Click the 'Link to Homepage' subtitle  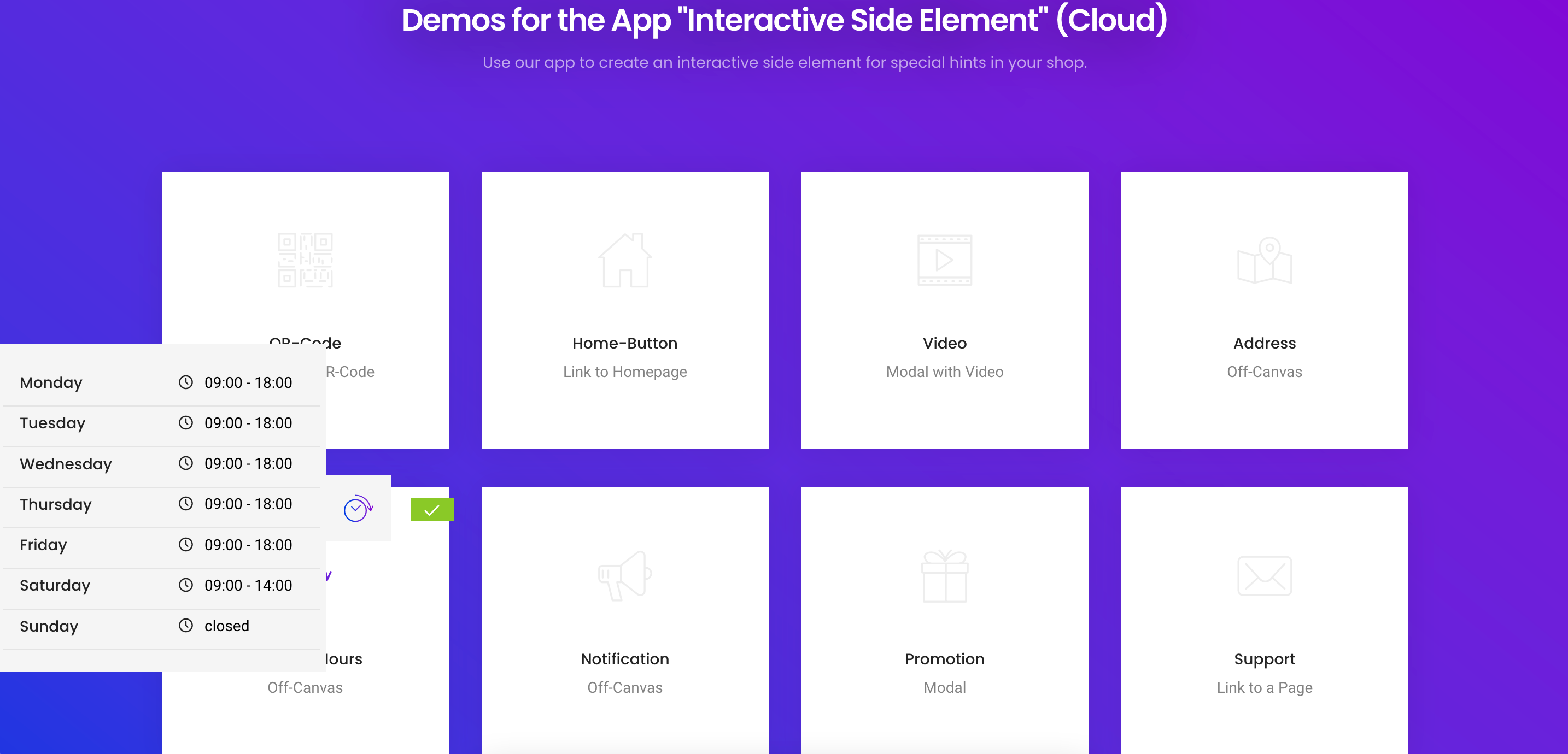click(x=624, y=372)
